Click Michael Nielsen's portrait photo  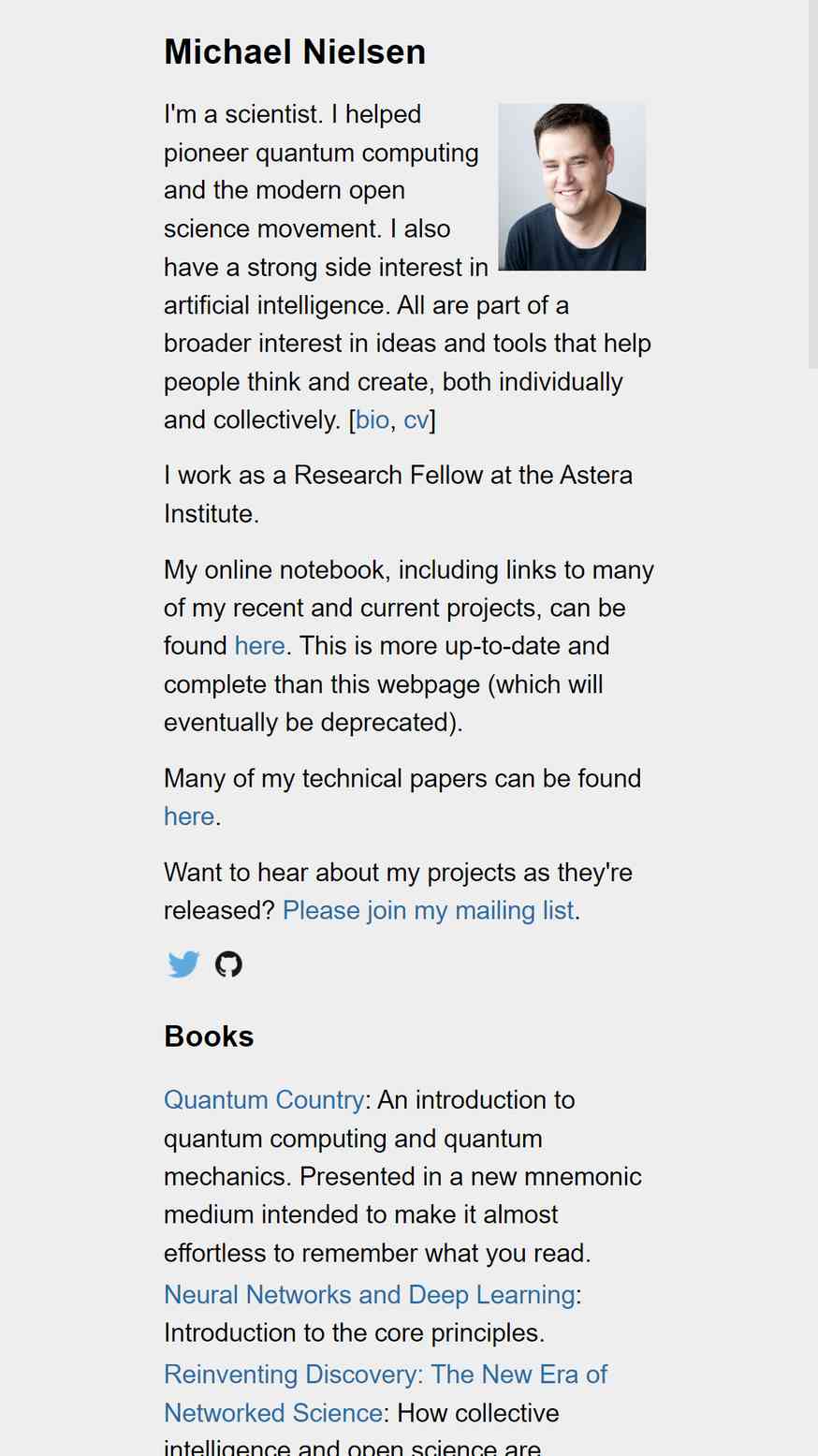click(x=572, y=186)
